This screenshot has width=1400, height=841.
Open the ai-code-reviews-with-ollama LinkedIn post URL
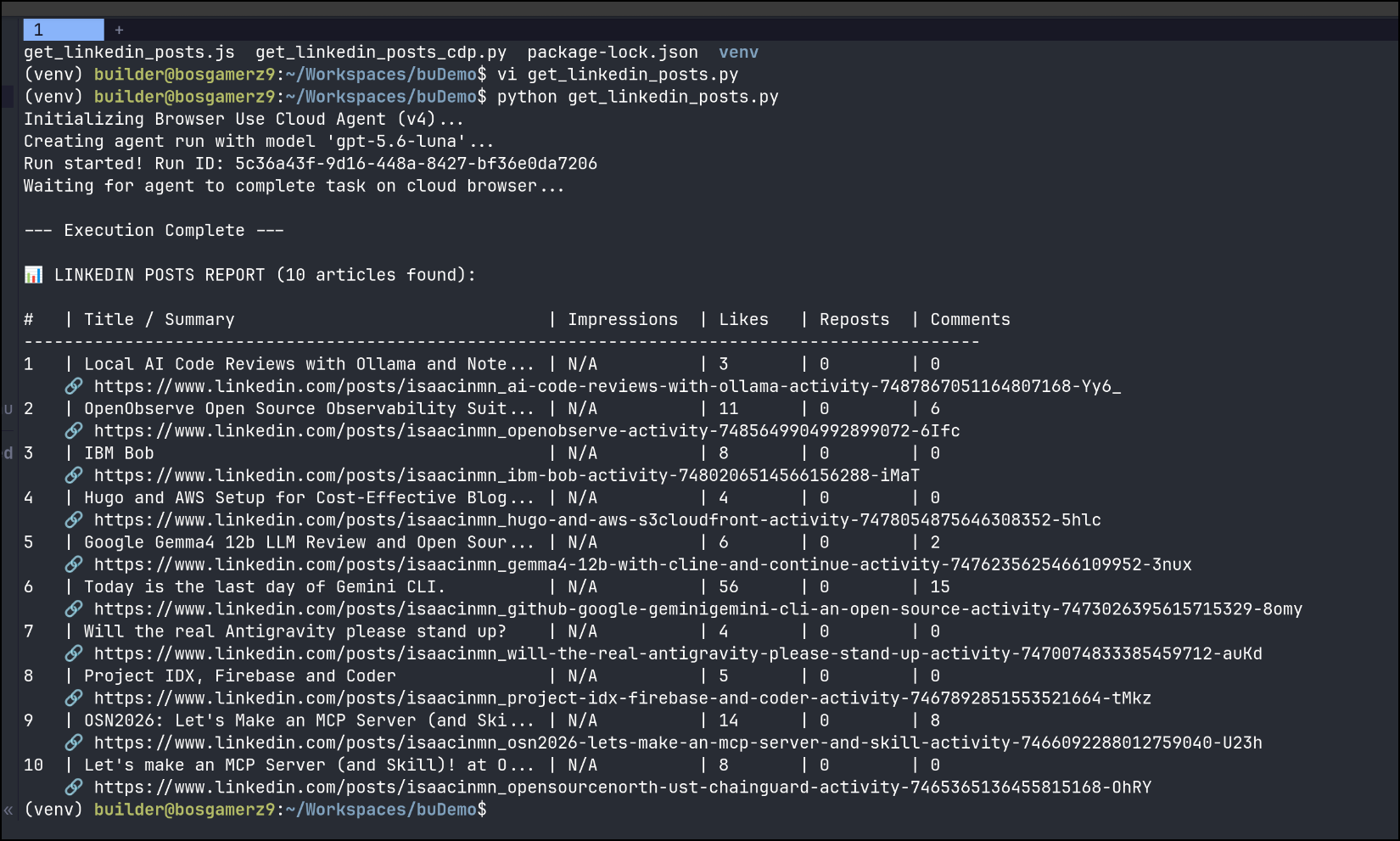click(x=608, y=386)
